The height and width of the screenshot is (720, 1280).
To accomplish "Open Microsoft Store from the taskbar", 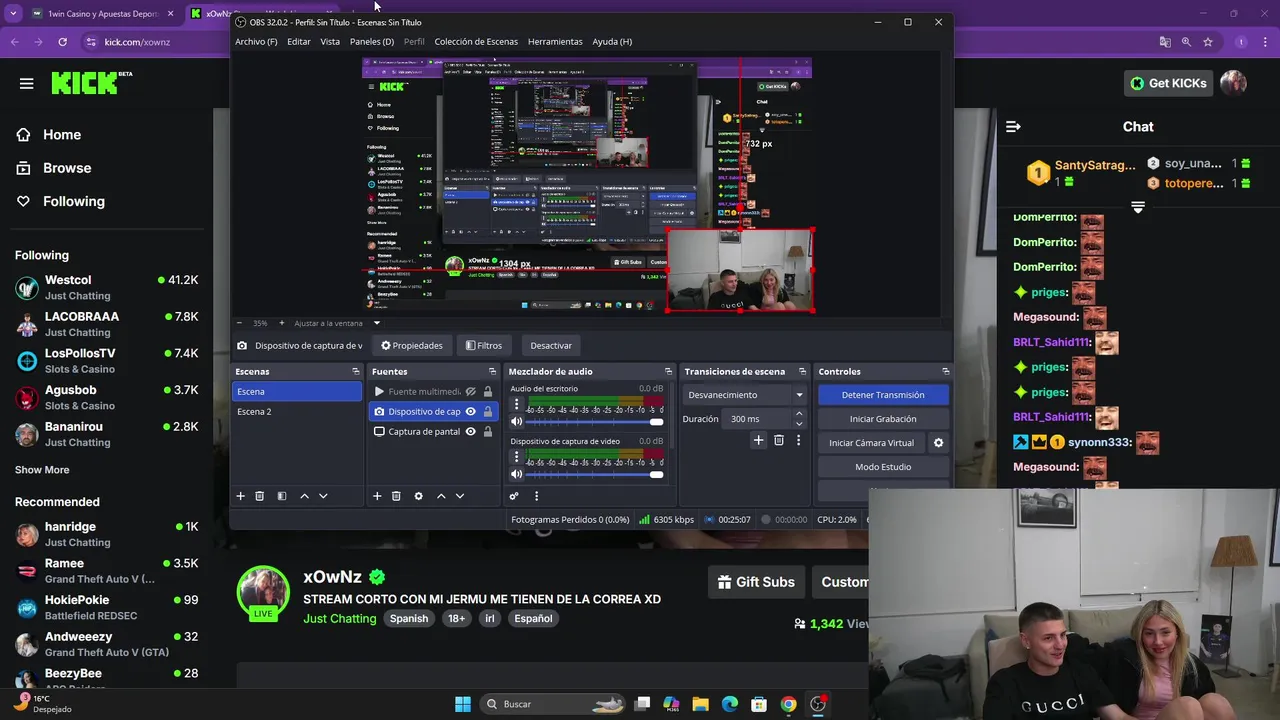I will coord(759,704).
